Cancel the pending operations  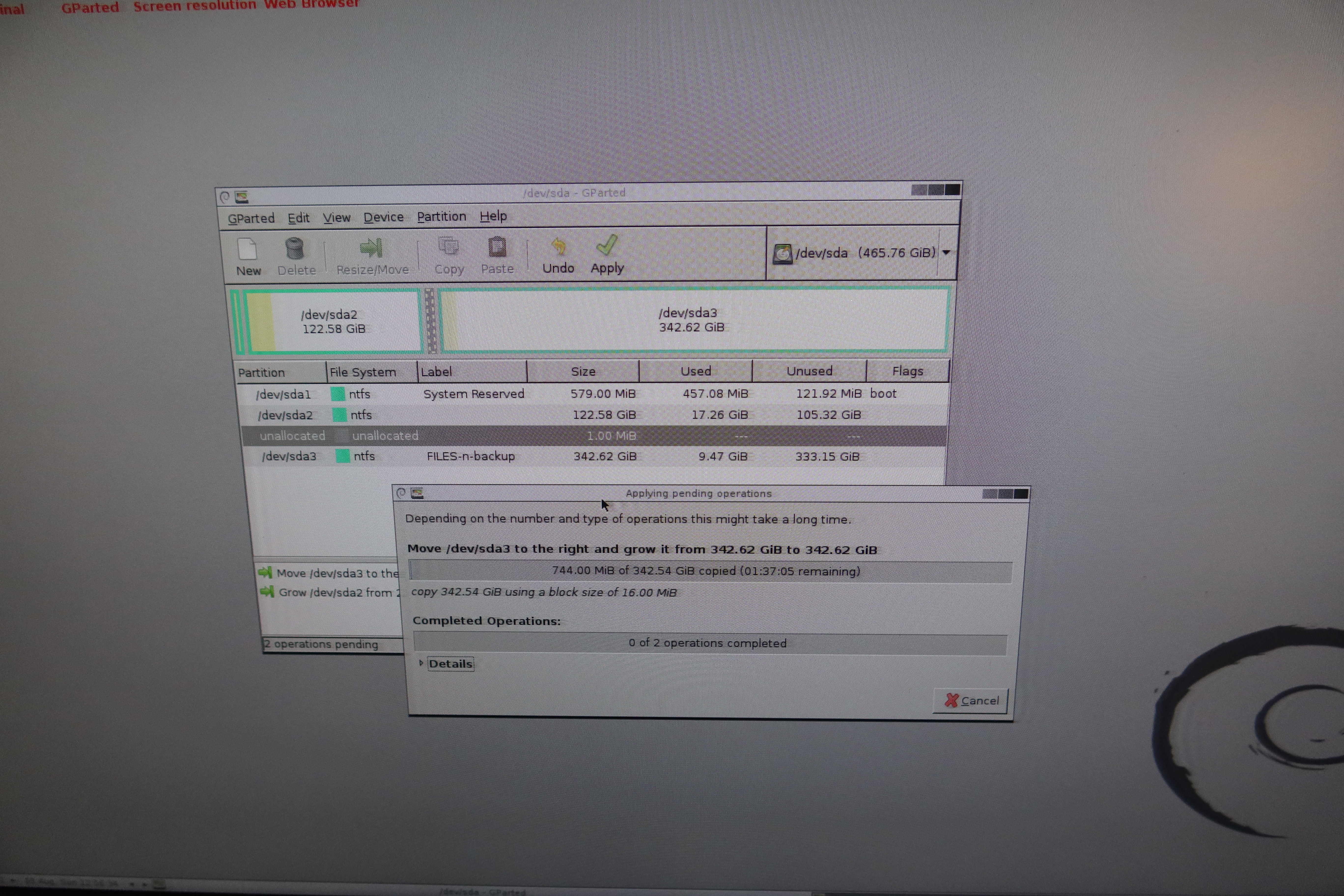[971, 700]
